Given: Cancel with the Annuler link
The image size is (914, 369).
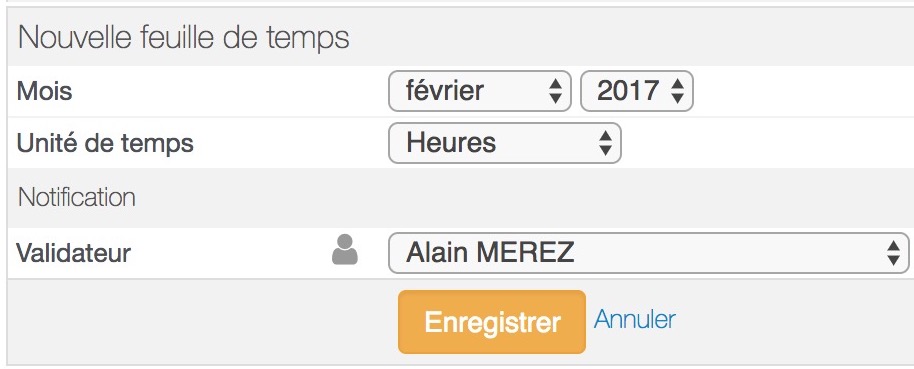Looking at the screenshot, I should [x=634, y=319].
